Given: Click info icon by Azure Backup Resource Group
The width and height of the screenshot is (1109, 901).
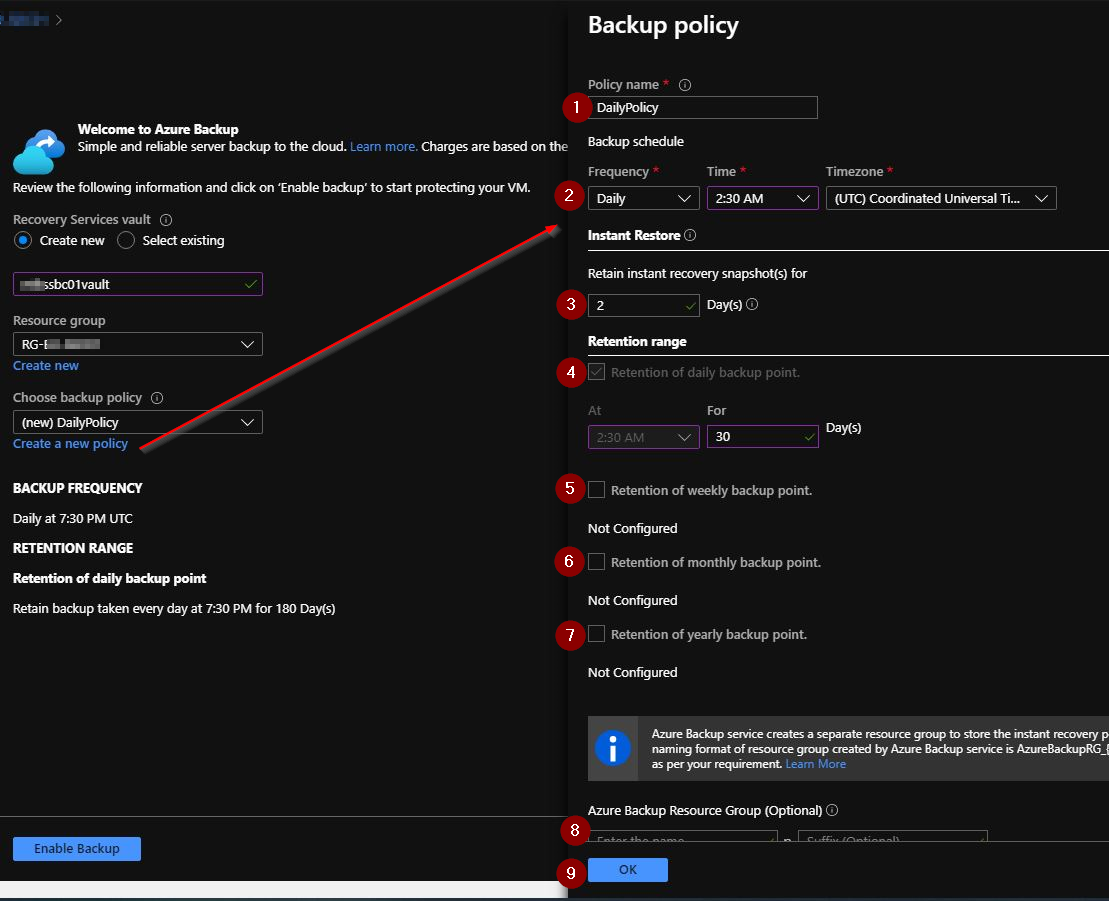Looking at the screenshot, I should pyautogui.click(x=832, y=811).
